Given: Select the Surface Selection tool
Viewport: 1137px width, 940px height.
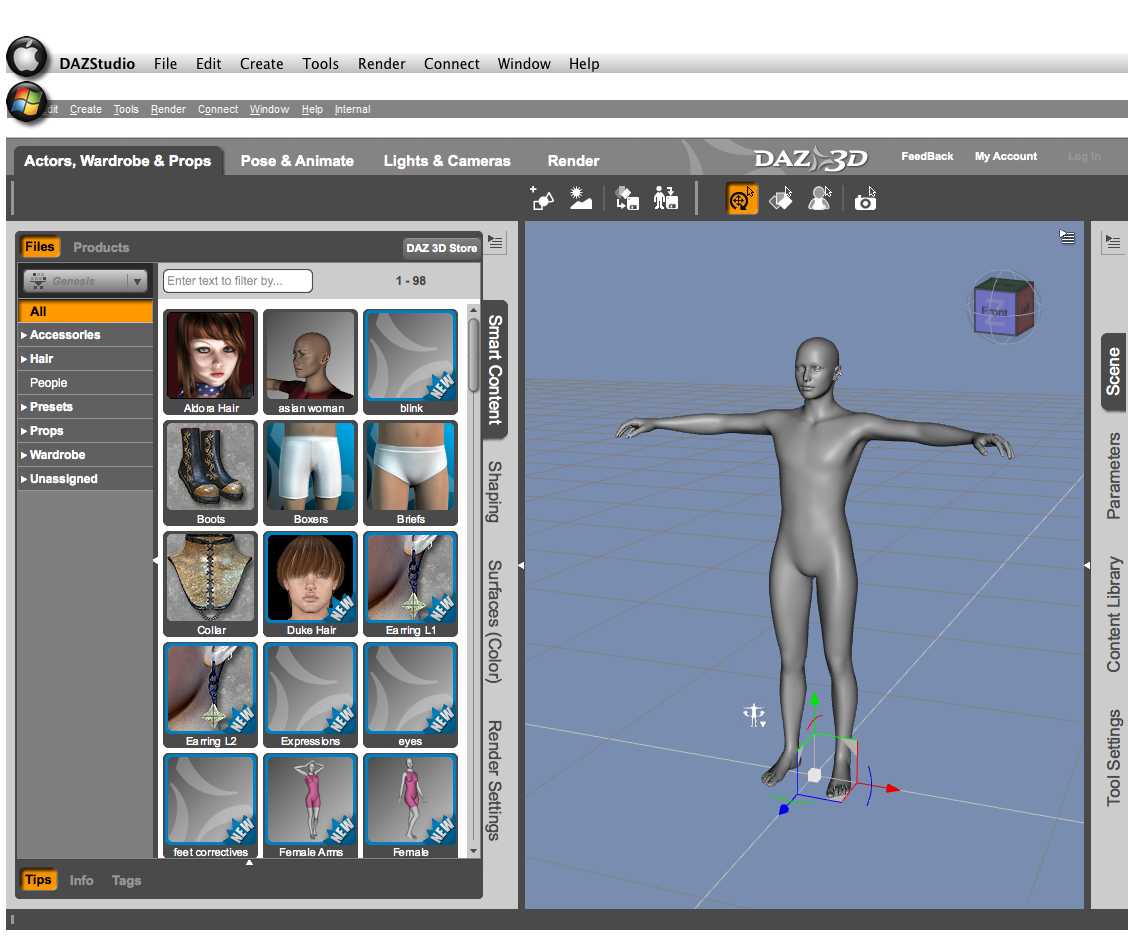Looking at the screenshot, I should pyautogui.click(x=781, y=199).
